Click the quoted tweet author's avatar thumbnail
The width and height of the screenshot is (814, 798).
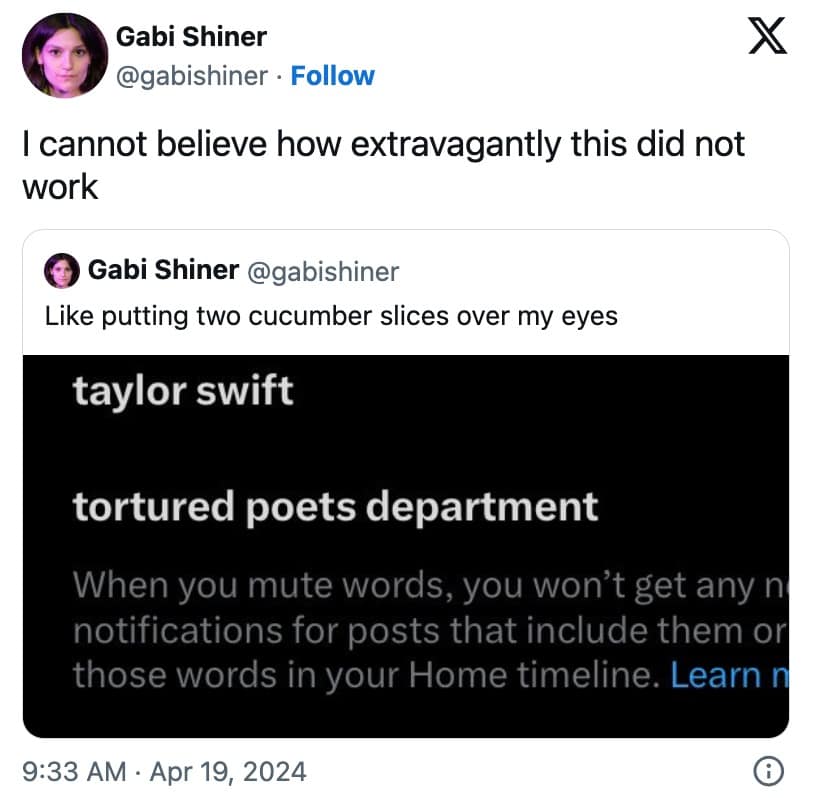[x=59, y=271]
